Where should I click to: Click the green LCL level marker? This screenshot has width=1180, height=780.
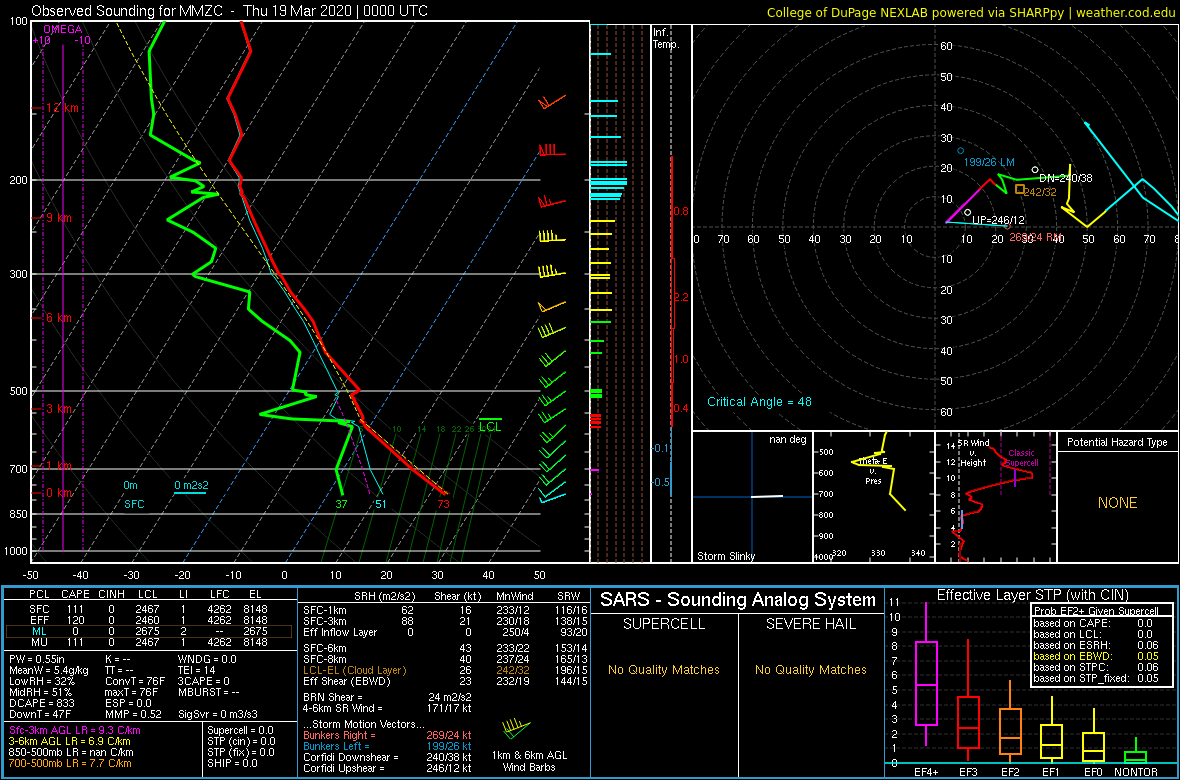490,425
